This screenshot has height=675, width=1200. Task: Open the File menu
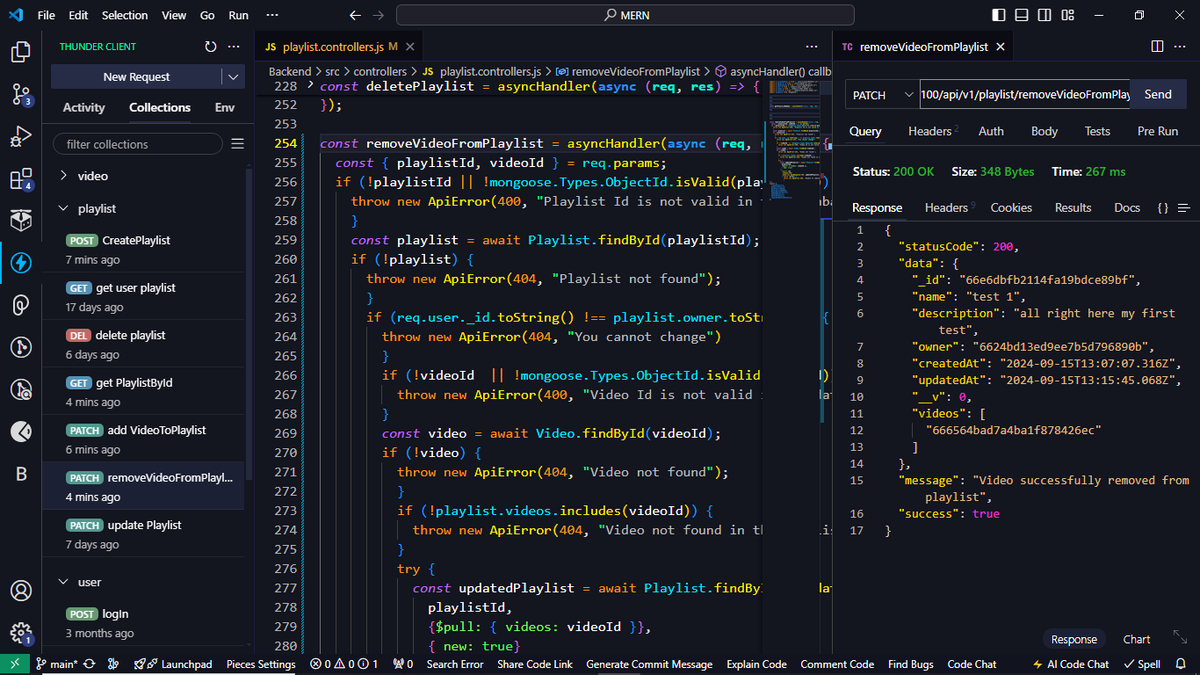pos(46,15)
